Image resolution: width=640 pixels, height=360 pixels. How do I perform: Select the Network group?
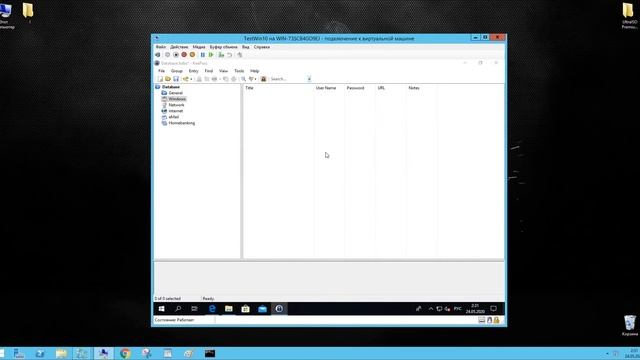tap(176, 105)
